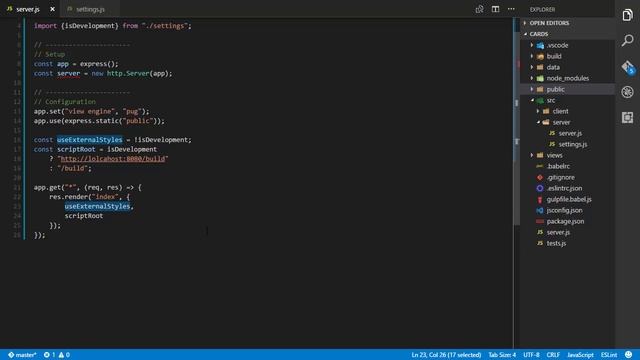The image size is (640, 360).
Task: Open the Search view in activity bar
Action: click(x=627, y=40)
